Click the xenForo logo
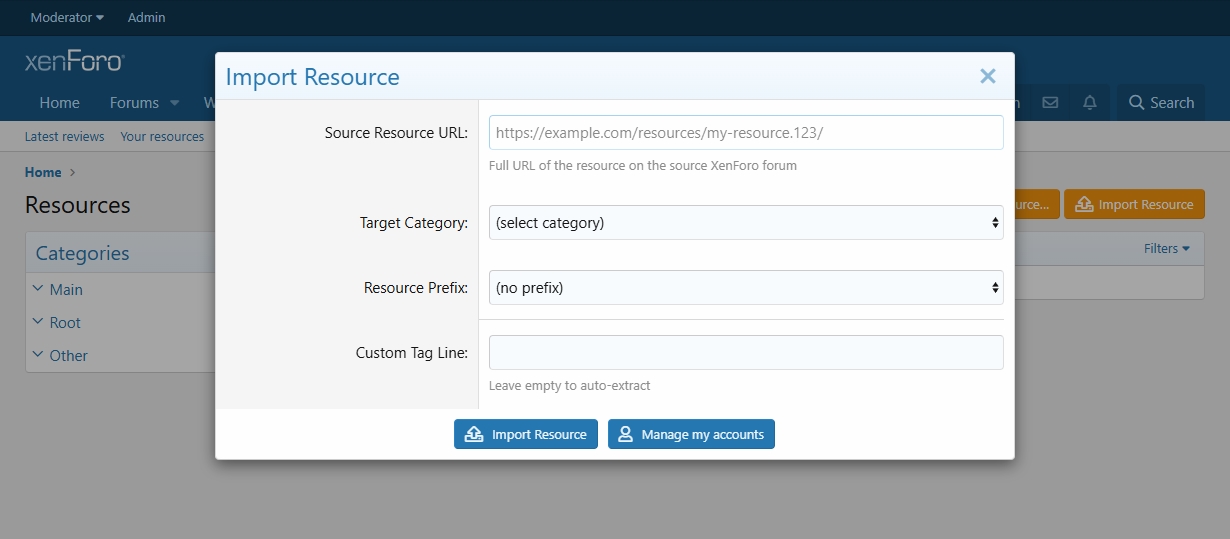The image size is (1230, 539). [x=74, y=62]
